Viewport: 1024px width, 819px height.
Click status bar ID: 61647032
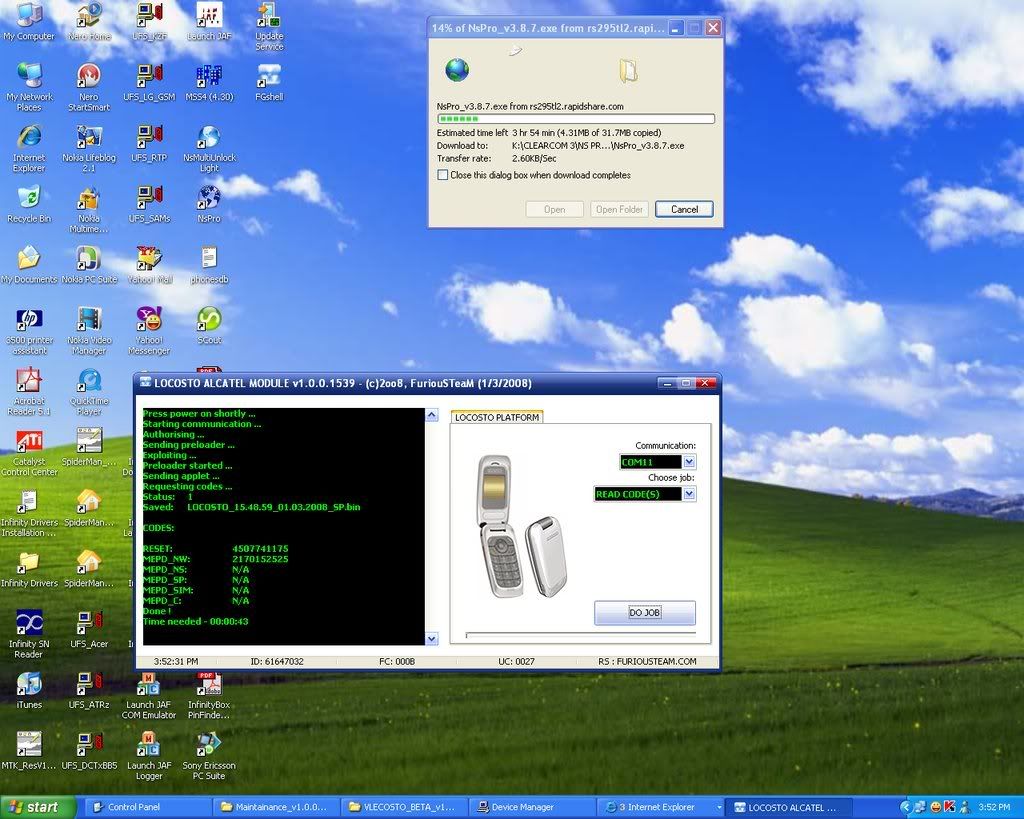click(277, 662)
